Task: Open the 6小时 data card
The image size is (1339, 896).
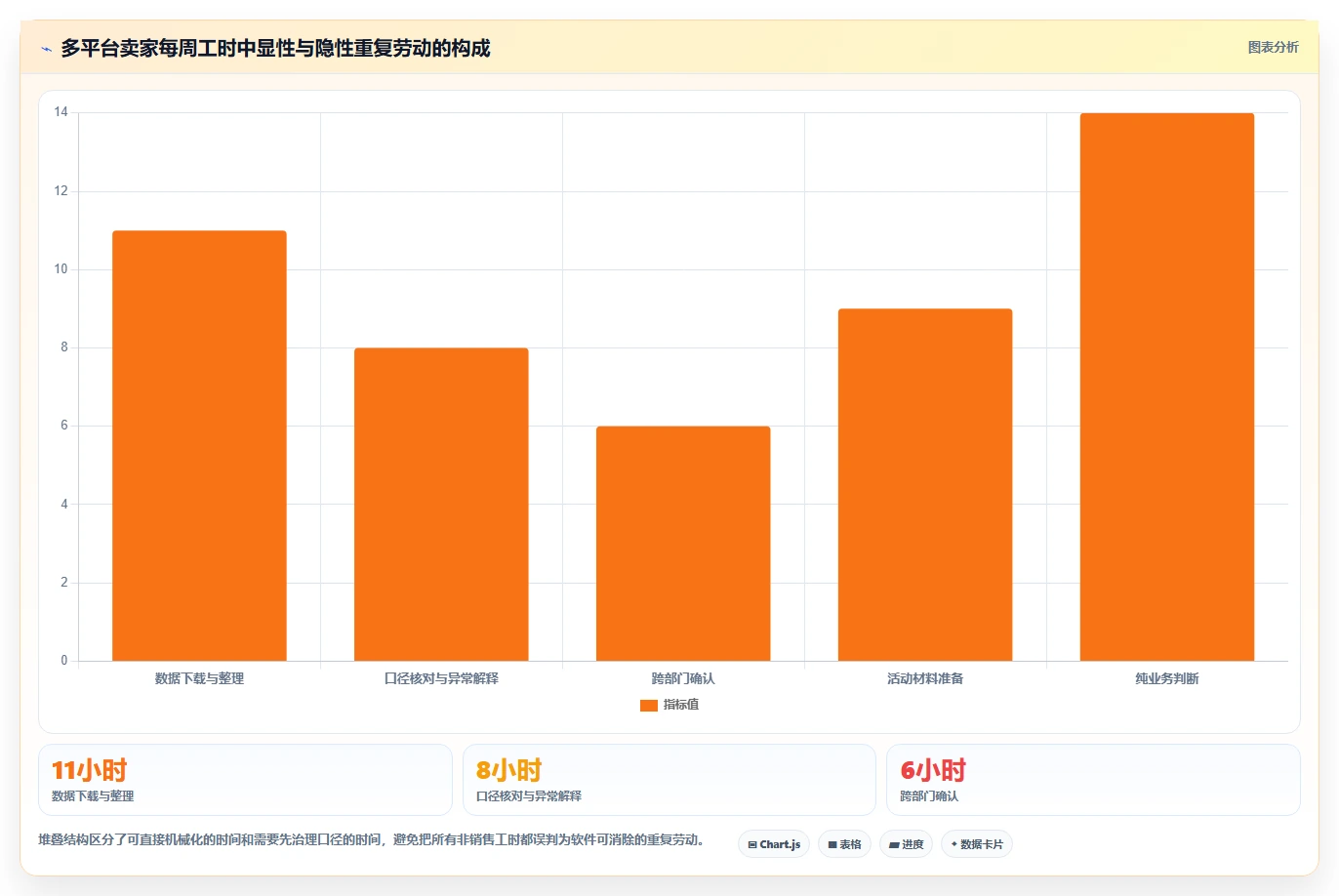Action: (1093, 780)
